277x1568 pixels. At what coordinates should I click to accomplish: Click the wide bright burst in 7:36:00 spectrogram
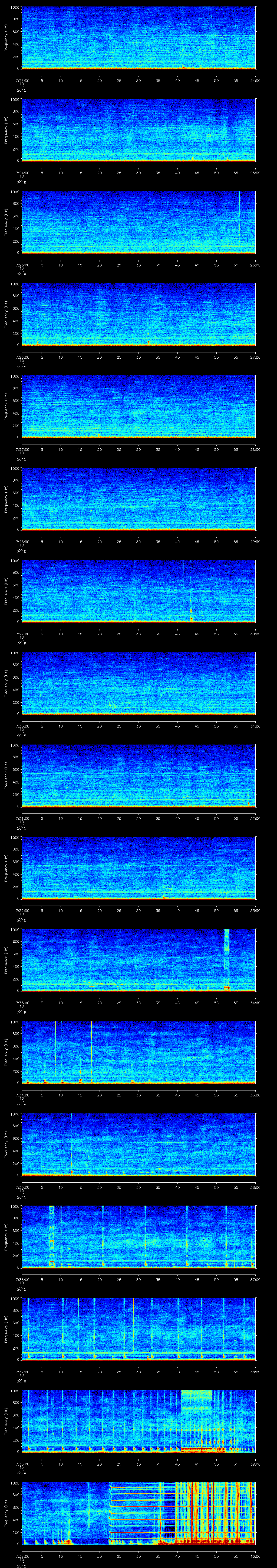pyautogui.click(x=52, y=1236)
